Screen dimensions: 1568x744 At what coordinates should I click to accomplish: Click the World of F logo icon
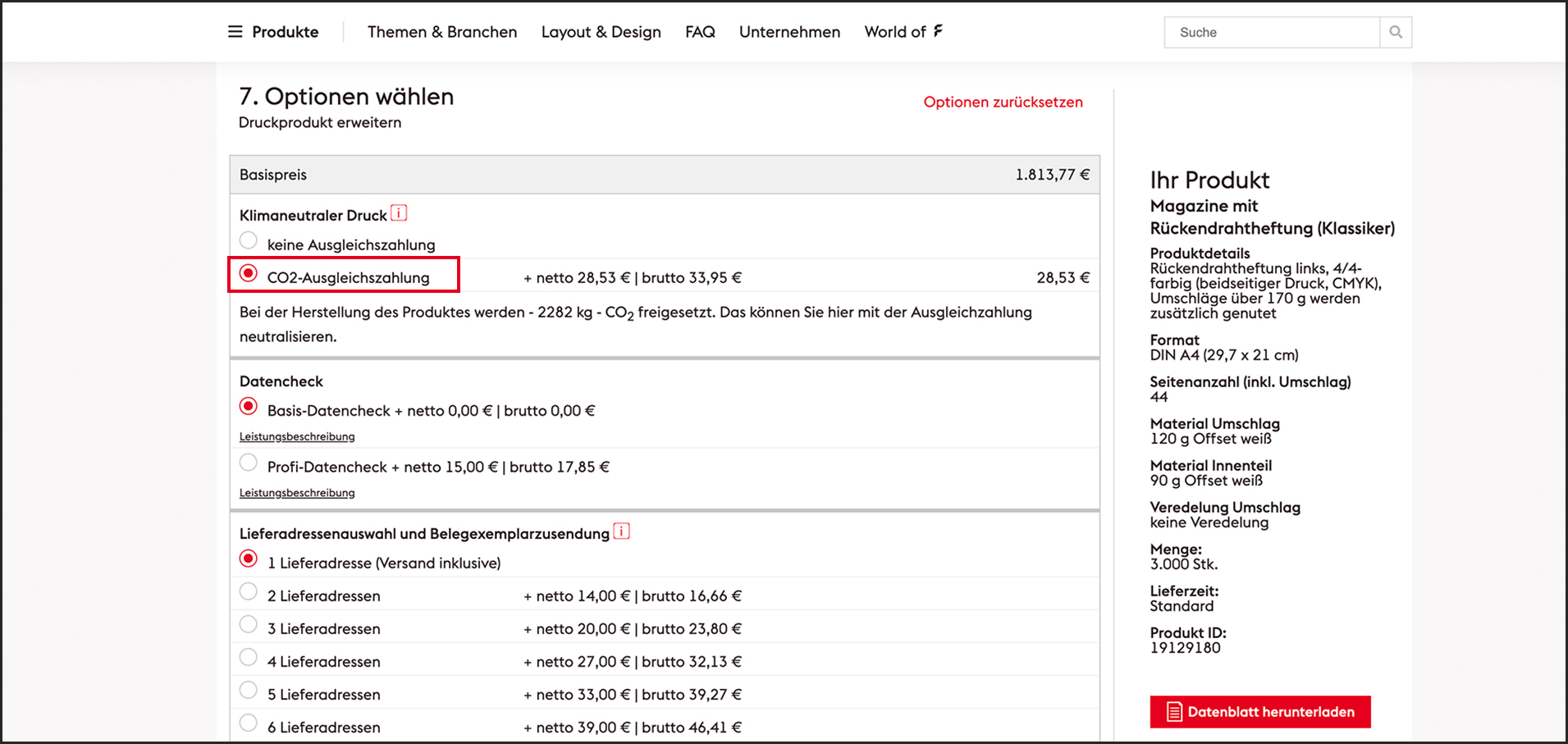(x=938, y=31)
